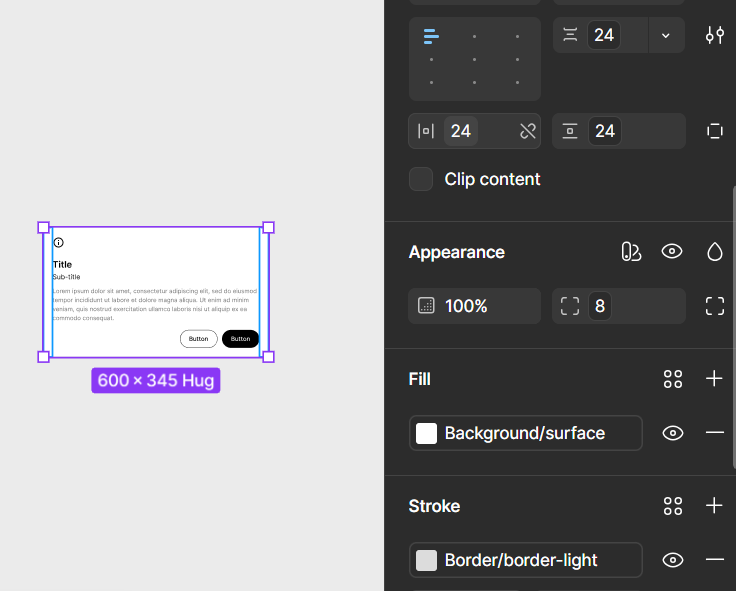Click the opacity 100% field
The image size is (736, 591).
click(x=475, y=306)
